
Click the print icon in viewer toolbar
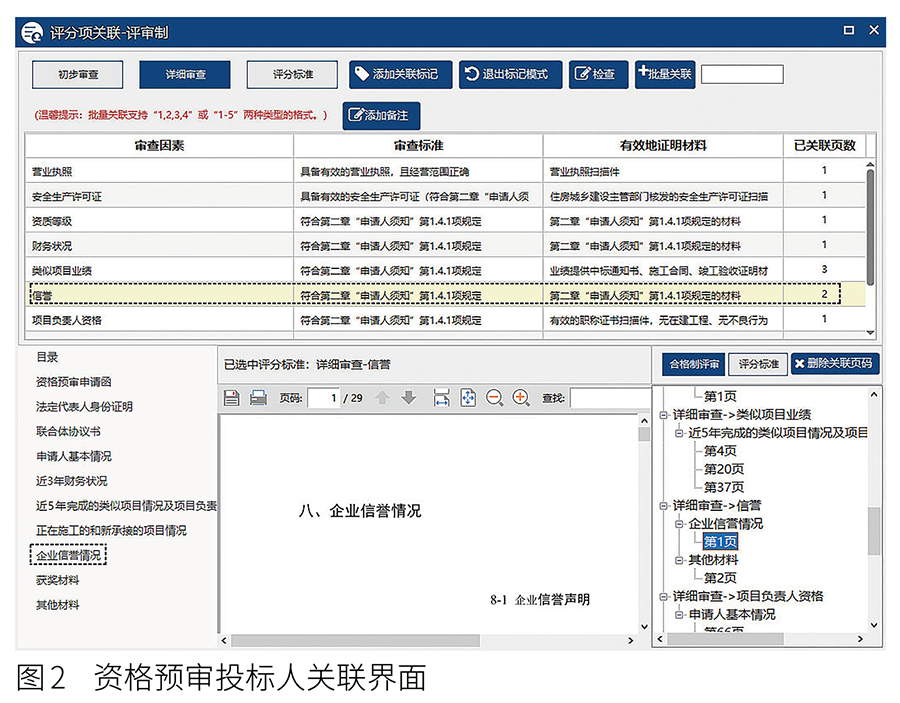pos(258,398)
